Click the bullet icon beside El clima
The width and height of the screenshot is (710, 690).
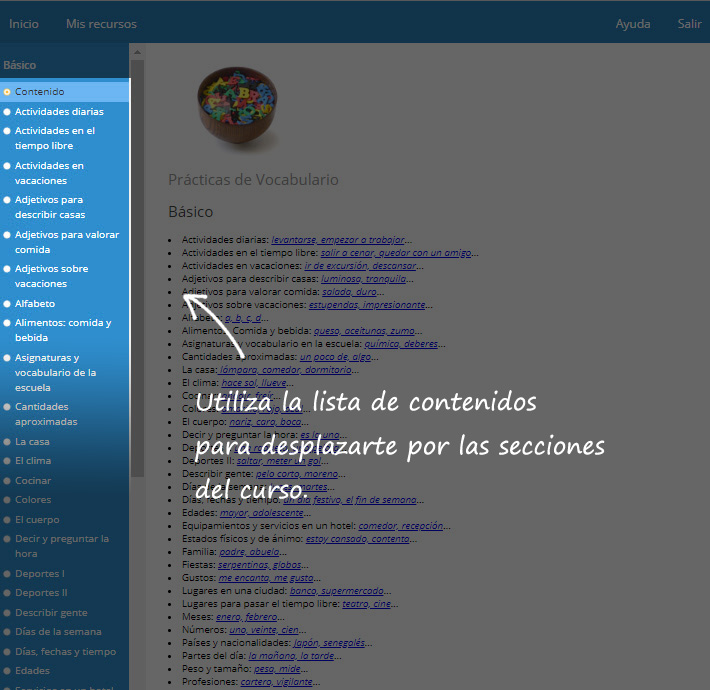[7, 461]
